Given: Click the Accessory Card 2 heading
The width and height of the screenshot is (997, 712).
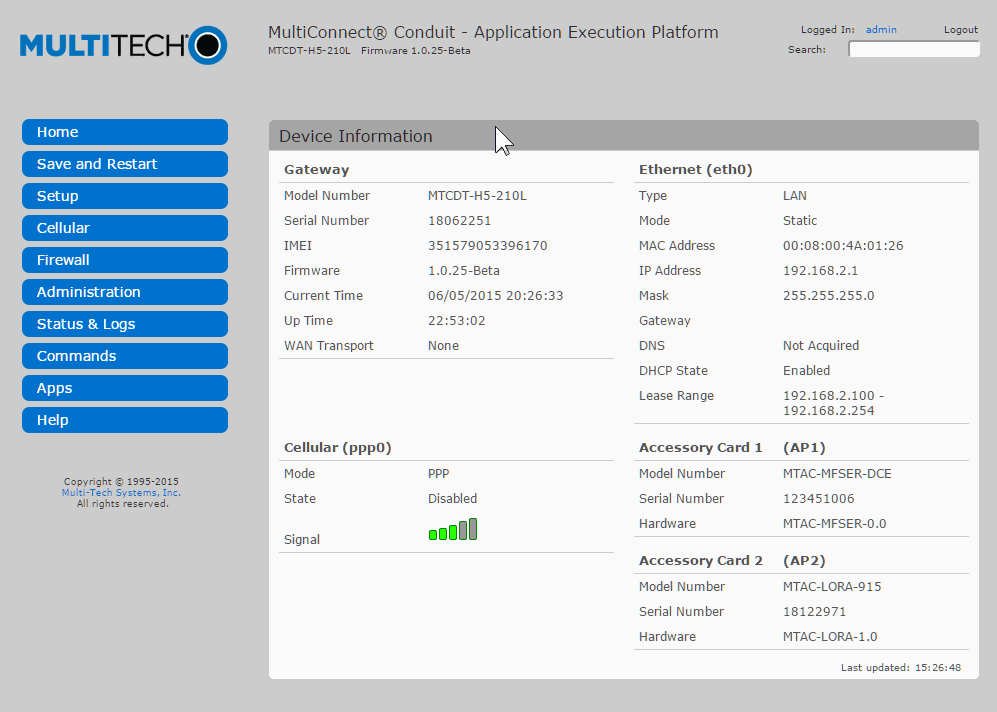Looking at the screenshot, I should point(701,561).
